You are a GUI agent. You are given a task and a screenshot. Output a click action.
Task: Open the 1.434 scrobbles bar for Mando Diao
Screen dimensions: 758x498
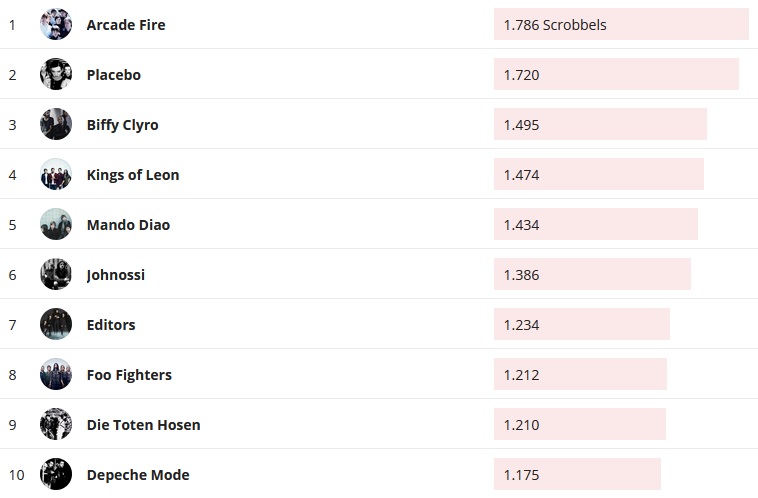(x=596, y=224)
